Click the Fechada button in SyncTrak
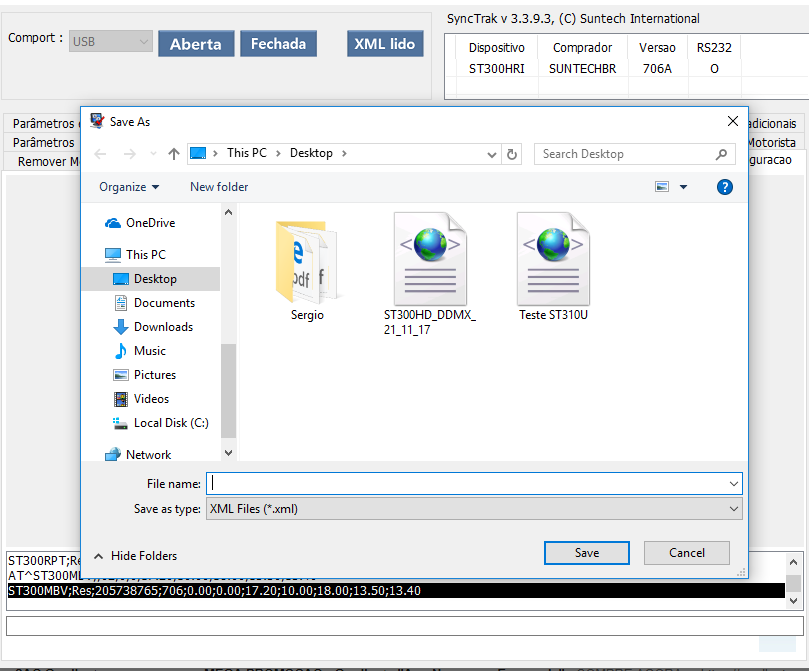The height and width of the screenshot is (671, 809). point(279,44)
